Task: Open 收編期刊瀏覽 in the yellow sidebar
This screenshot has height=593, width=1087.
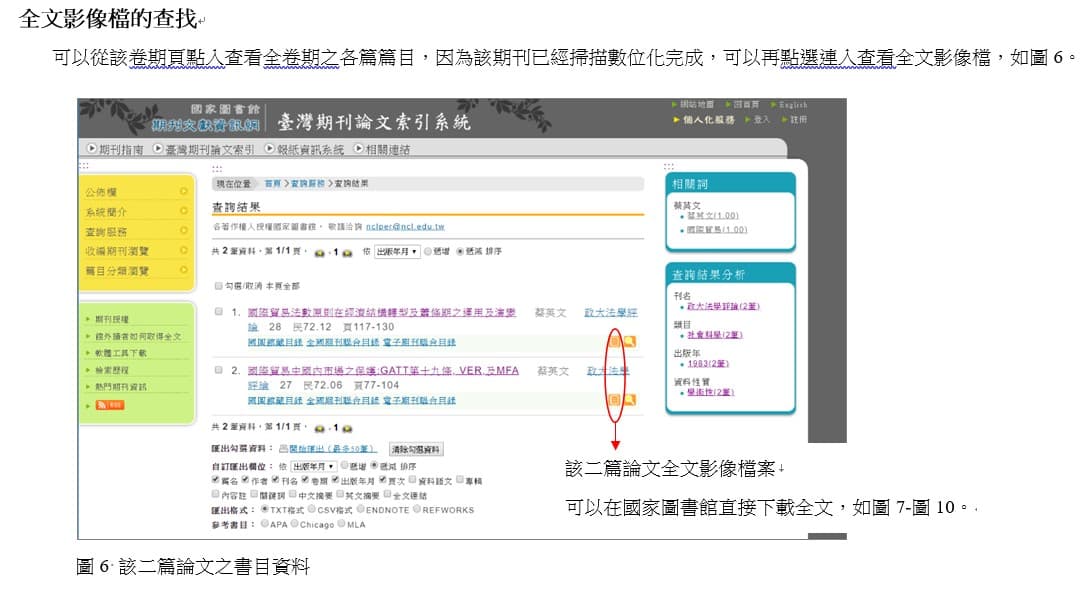Action: coord(116,250)
